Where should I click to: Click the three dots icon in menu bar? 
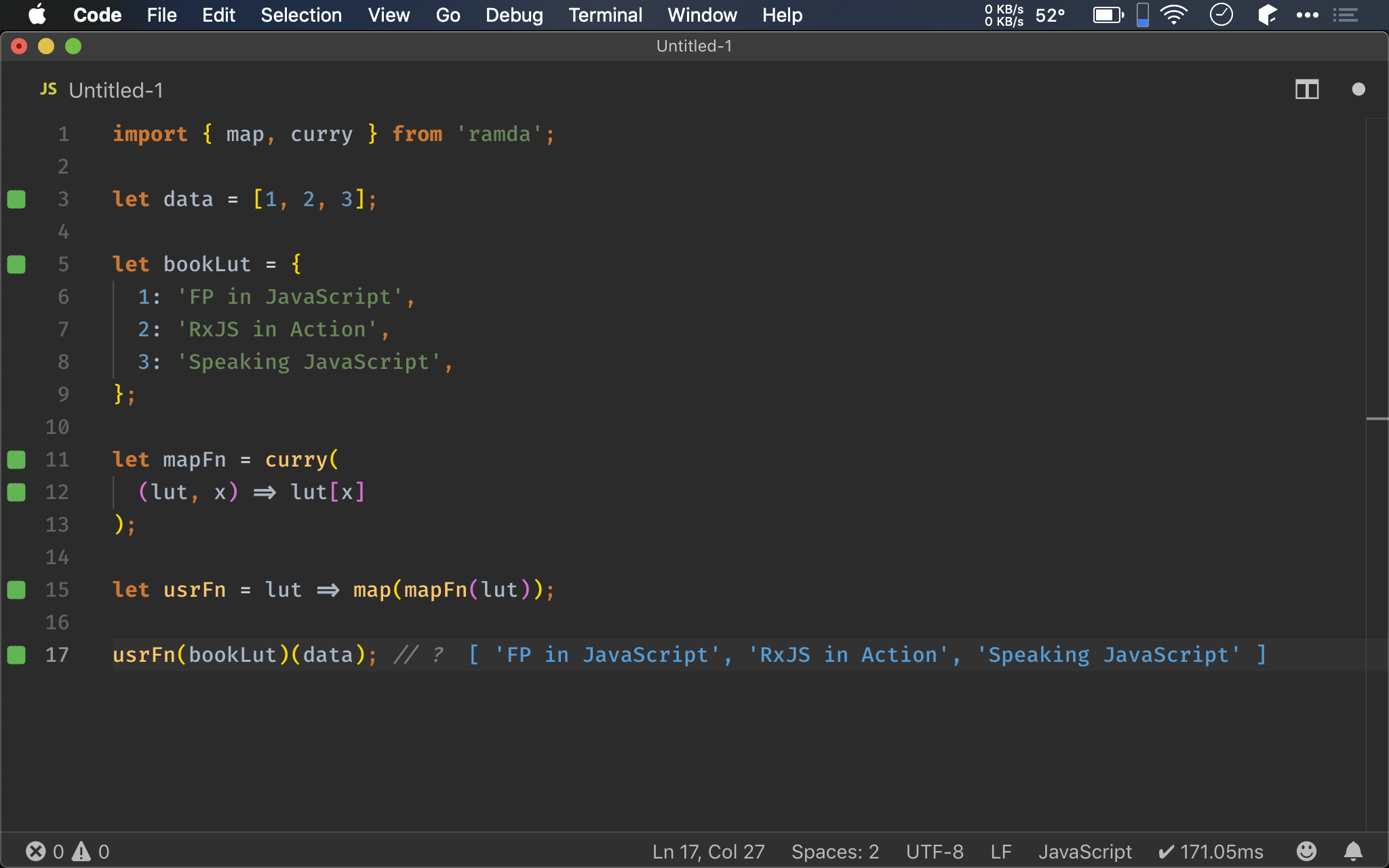tap(1307, 15)
